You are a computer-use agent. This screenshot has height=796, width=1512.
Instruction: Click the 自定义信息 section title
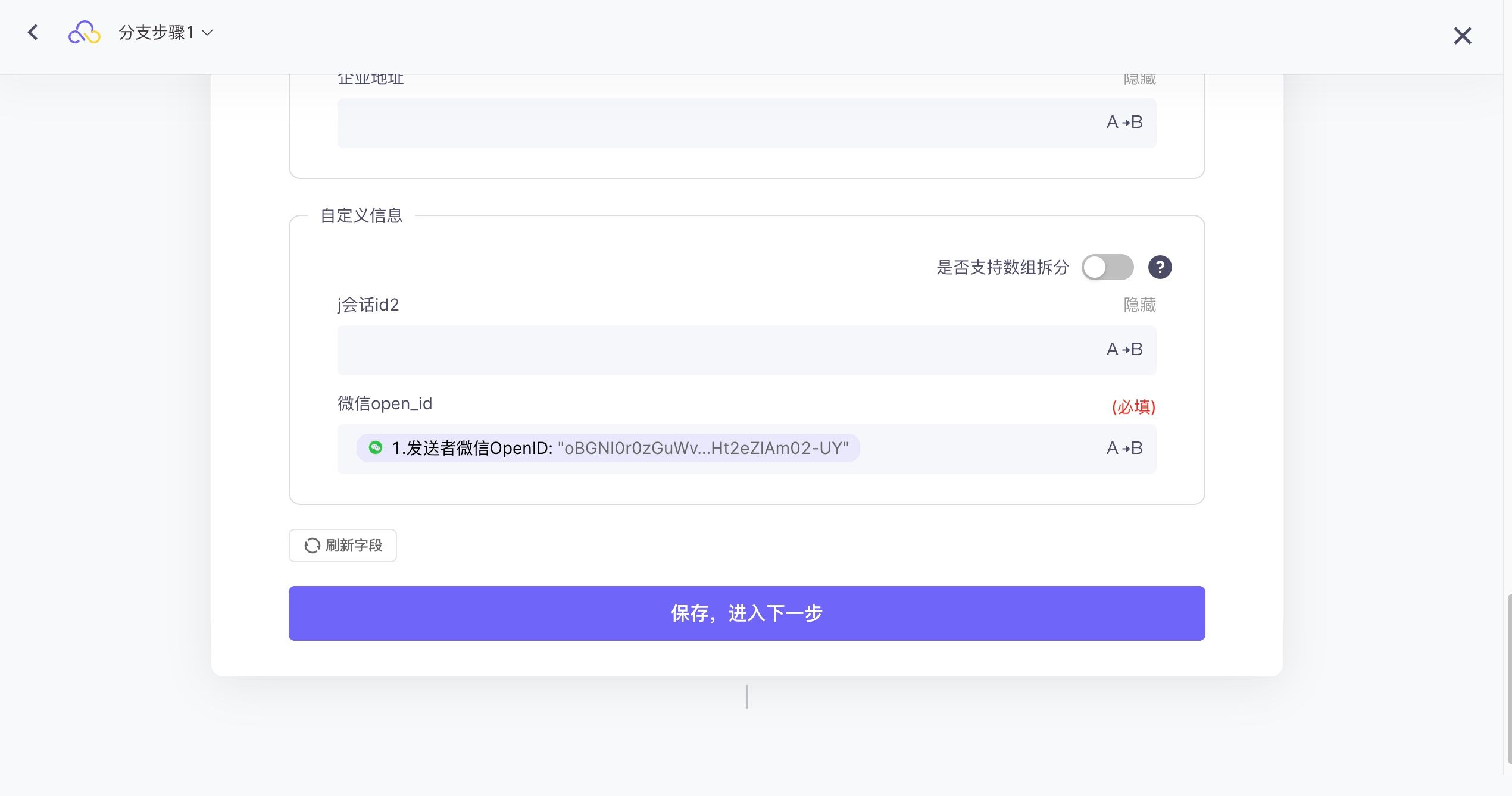pos(361,215)
